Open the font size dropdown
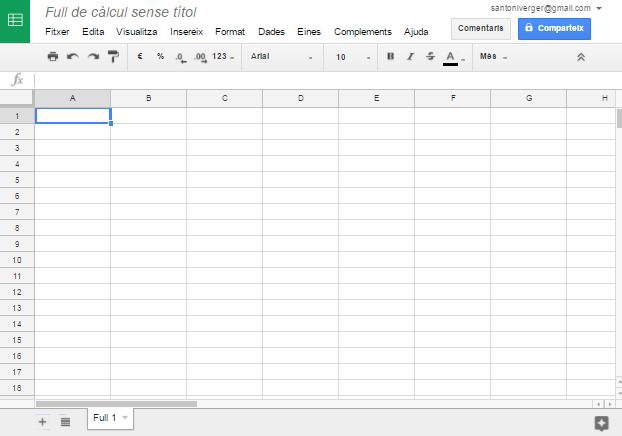This screenshot has height=436, width=622. pos(353,57)
